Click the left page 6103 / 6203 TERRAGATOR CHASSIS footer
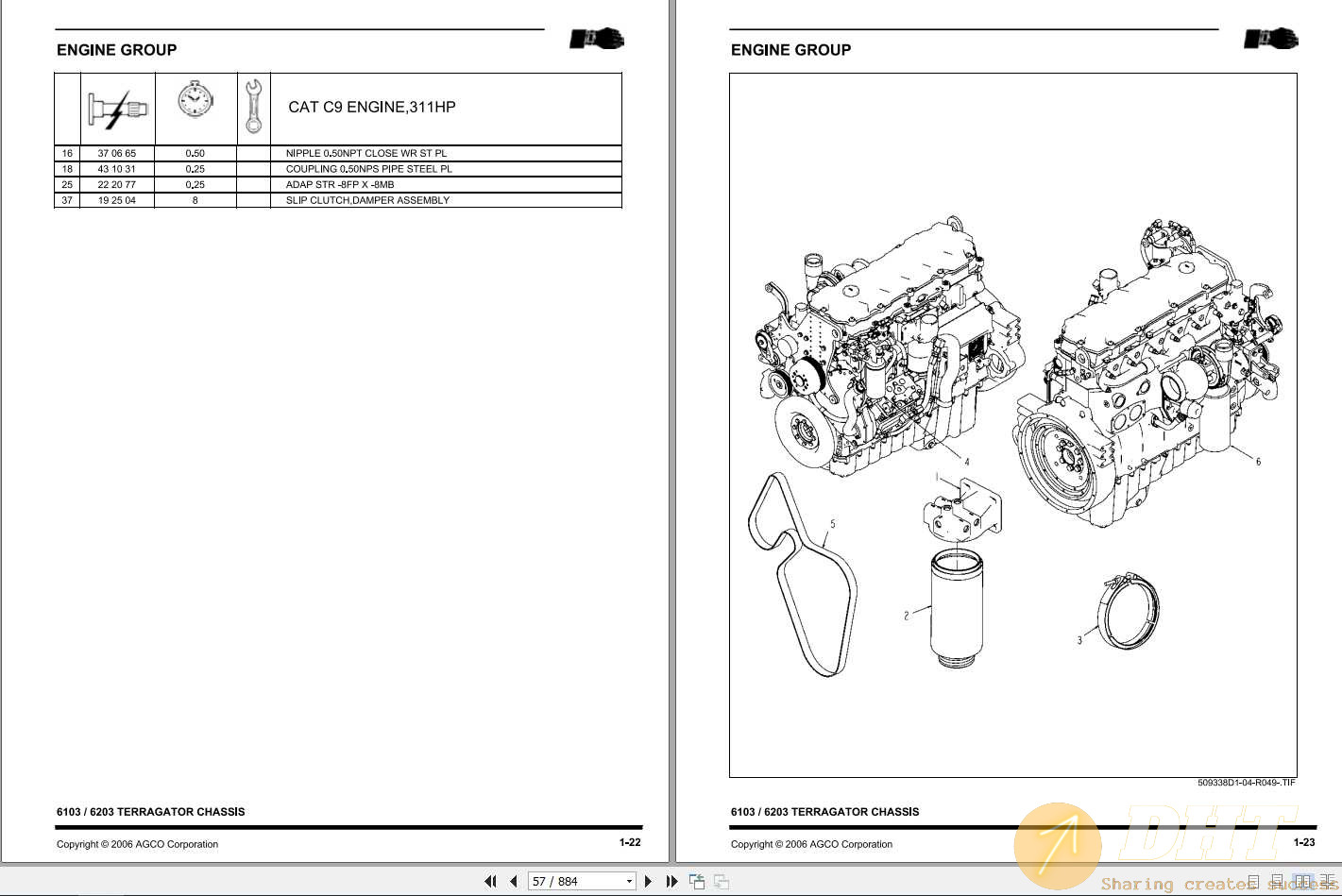The height and width of the screenshot is (896, 1342). (151, 812)
